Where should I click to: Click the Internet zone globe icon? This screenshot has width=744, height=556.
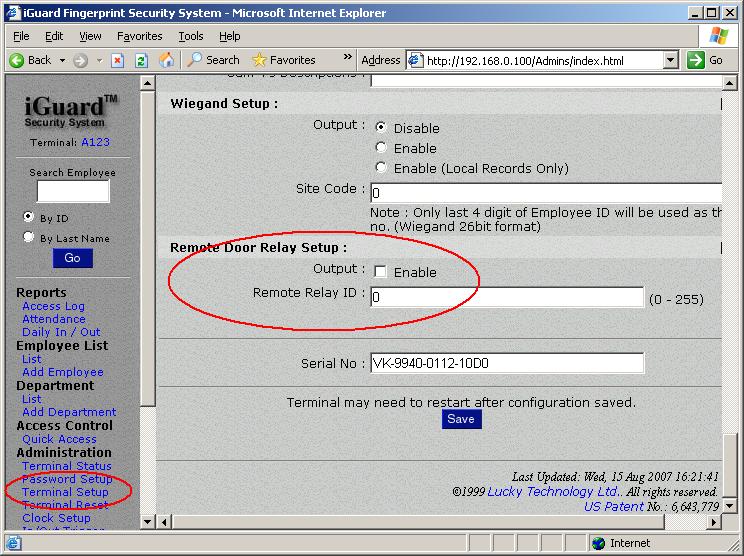(x=598, y=543)
